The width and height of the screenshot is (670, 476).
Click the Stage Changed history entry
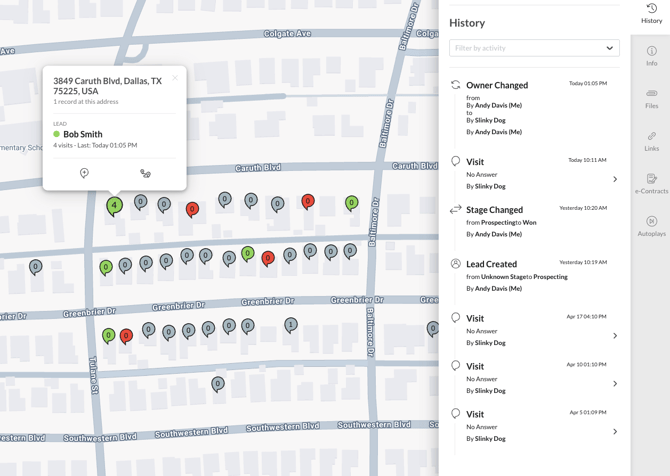pyautogui.click(x=529, y=221)
